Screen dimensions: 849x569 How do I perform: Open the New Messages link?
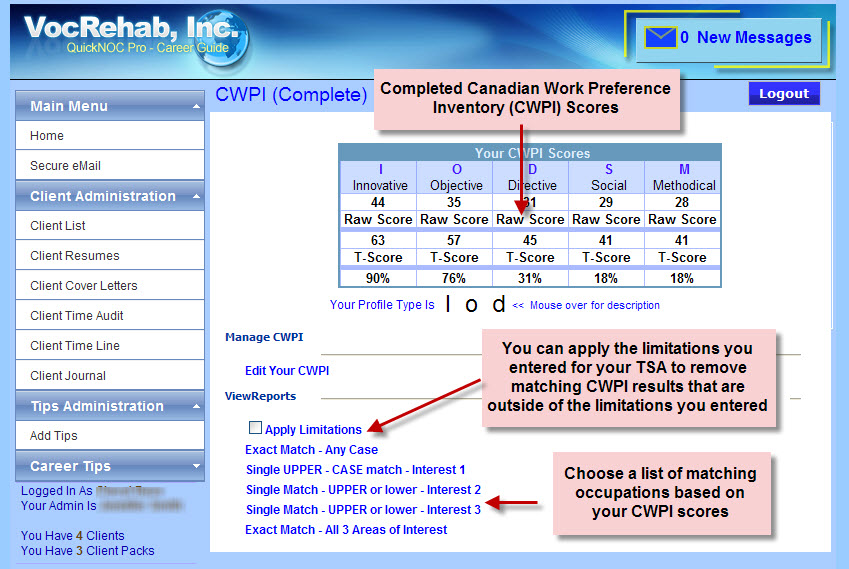click(753, 38)
